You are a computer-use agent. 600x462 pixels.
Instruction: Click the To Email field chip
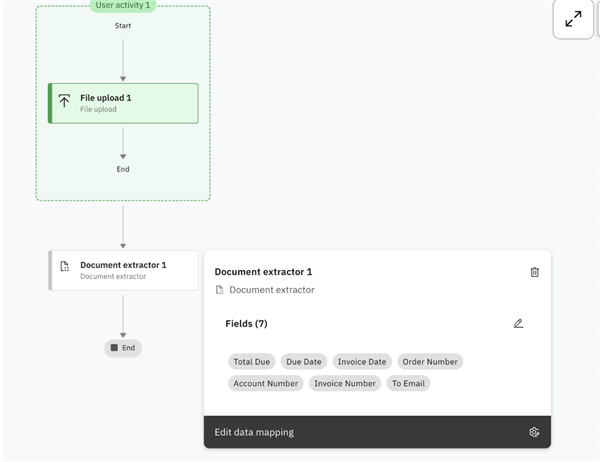click(x=408, y=383)
